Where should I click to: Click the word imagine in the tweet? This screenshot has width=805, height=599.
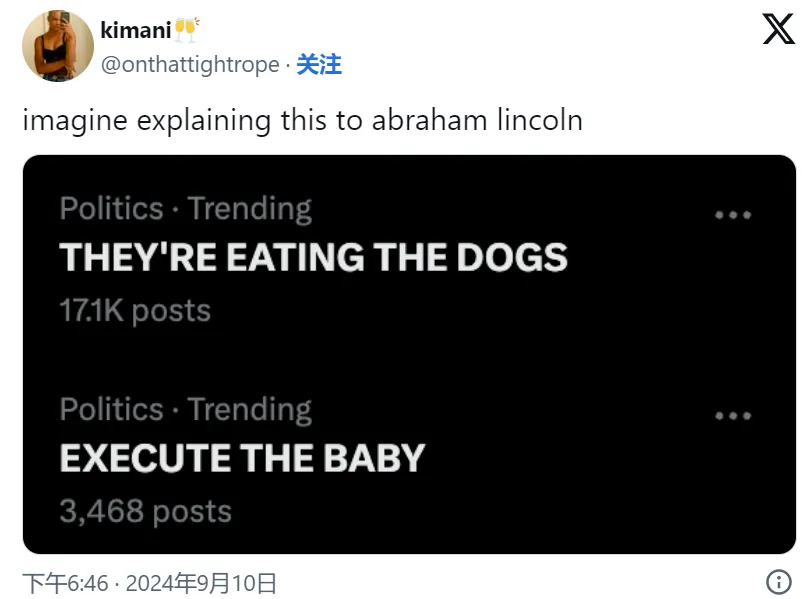tap(74, 121)
